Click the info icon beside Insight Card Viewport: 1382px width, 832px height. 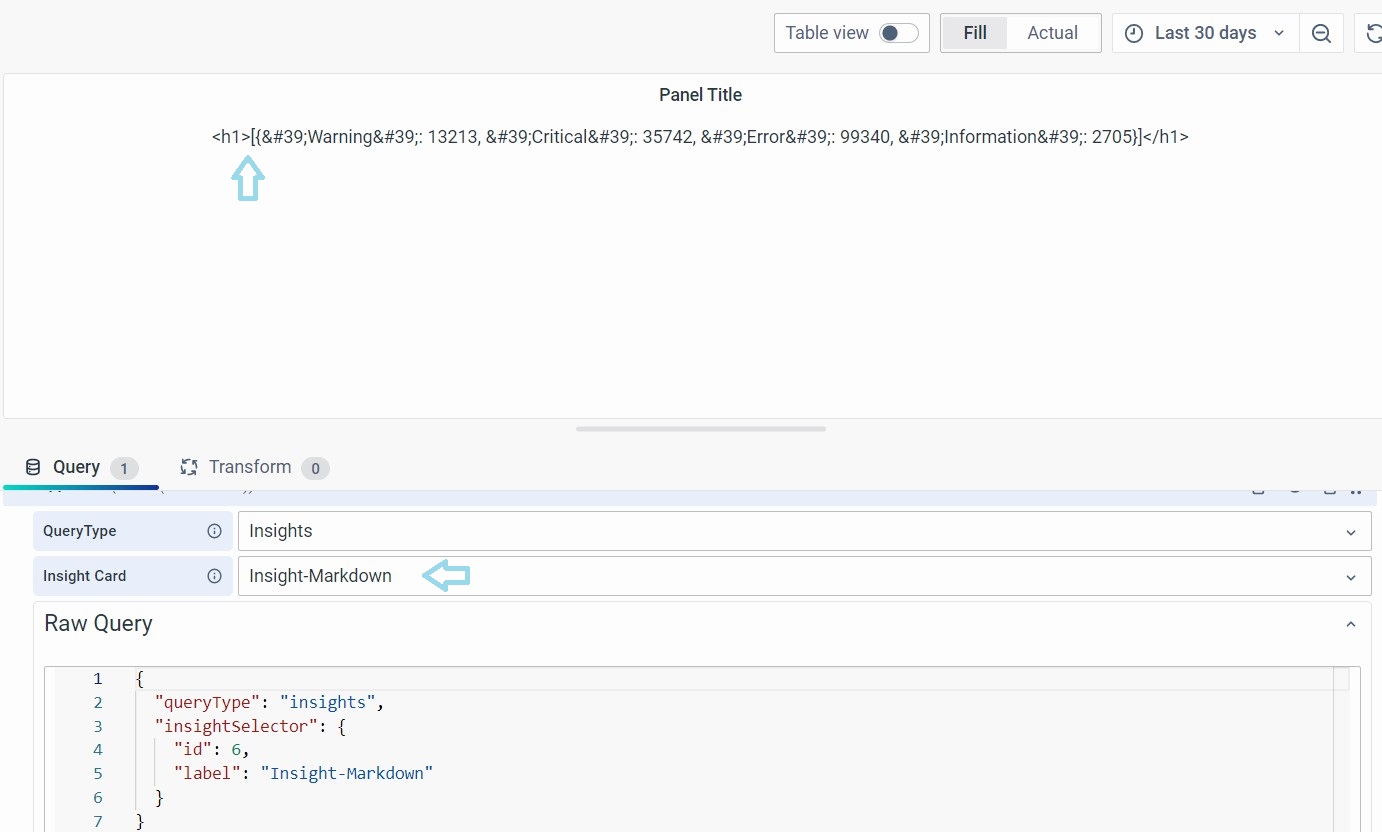point(214,576)
